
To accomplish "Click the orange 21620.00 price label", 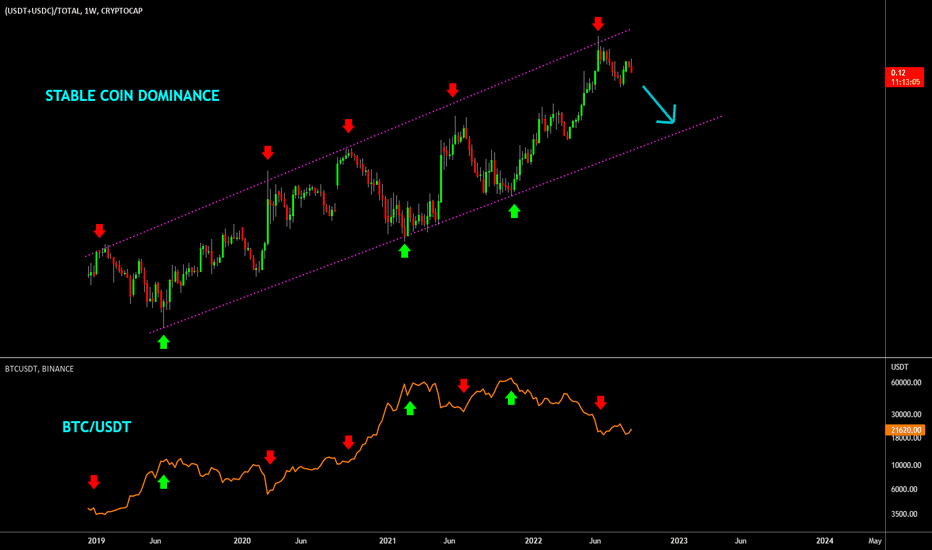I will 905,430.
